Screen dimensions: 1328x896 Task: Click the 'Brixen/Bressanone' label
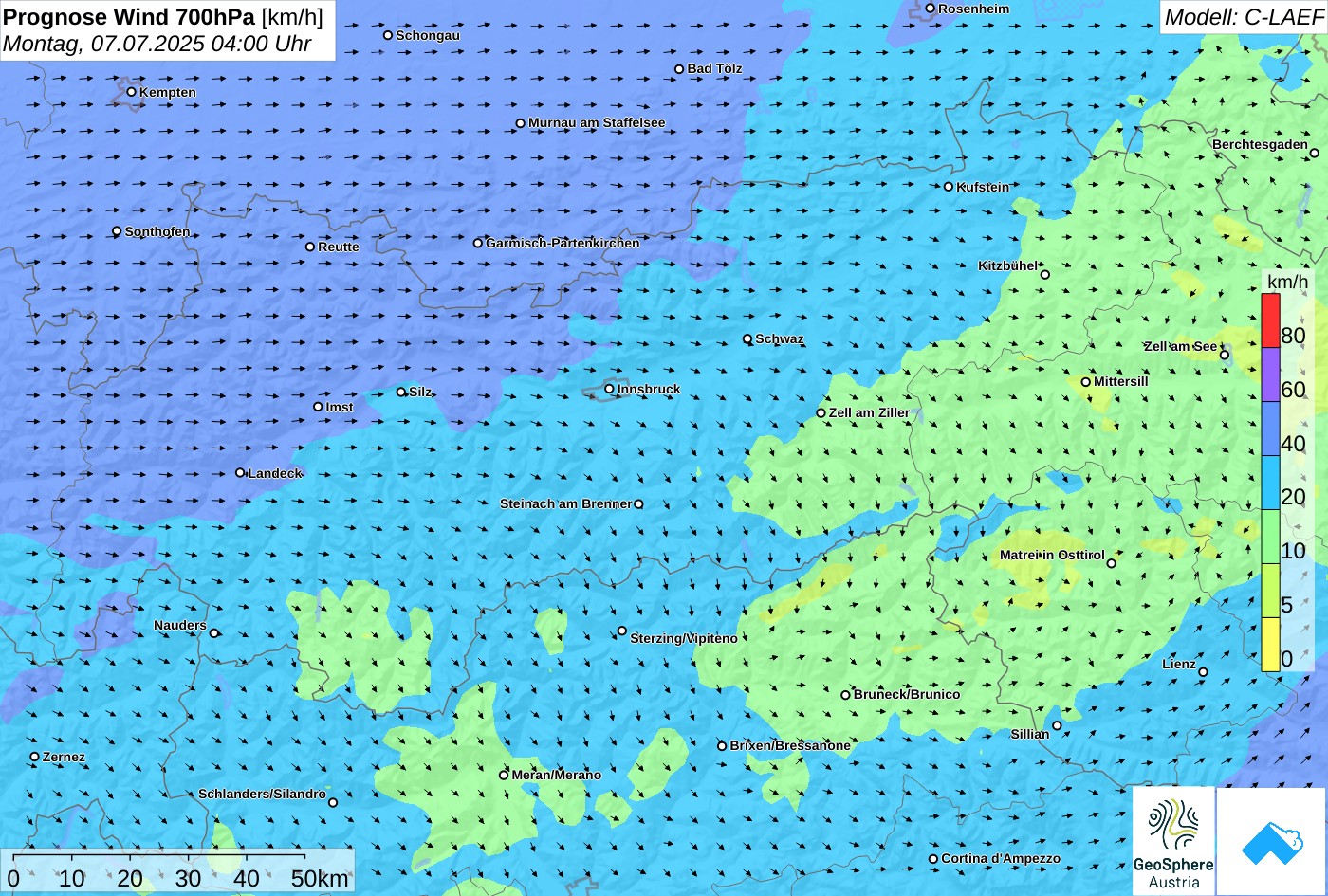(790, 745)
